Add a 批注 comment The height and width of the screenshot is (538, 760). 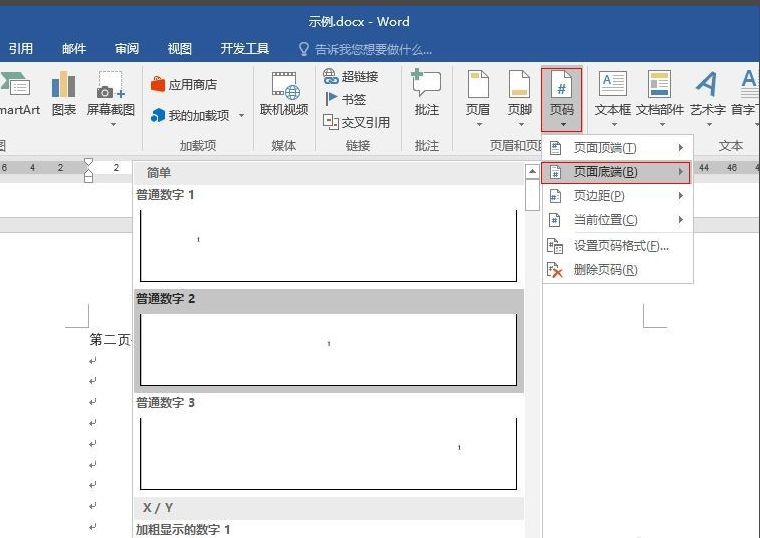427,95
